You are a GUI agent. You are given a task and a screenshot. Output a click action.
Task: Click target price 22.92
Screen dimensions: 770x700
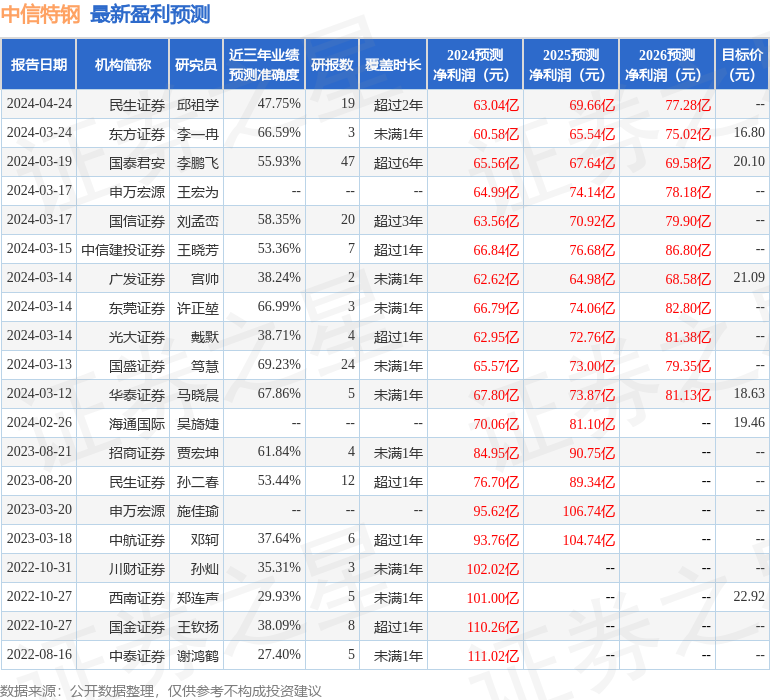(x=749, y=596)
